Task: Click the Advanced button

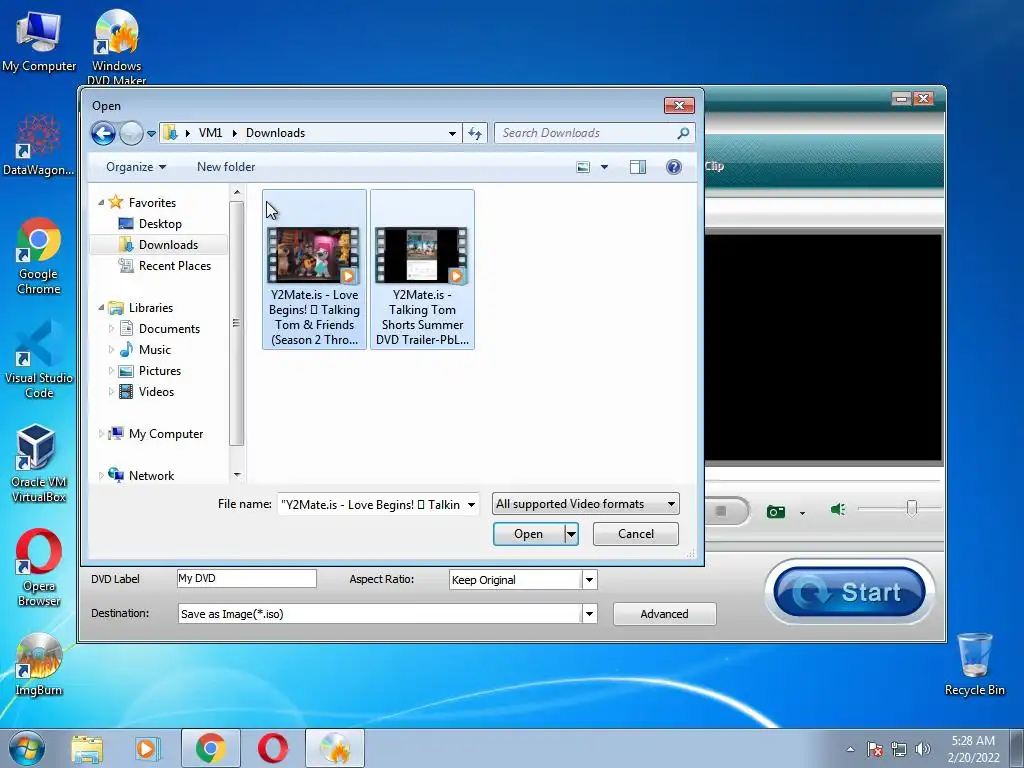Action: point(664,614)
